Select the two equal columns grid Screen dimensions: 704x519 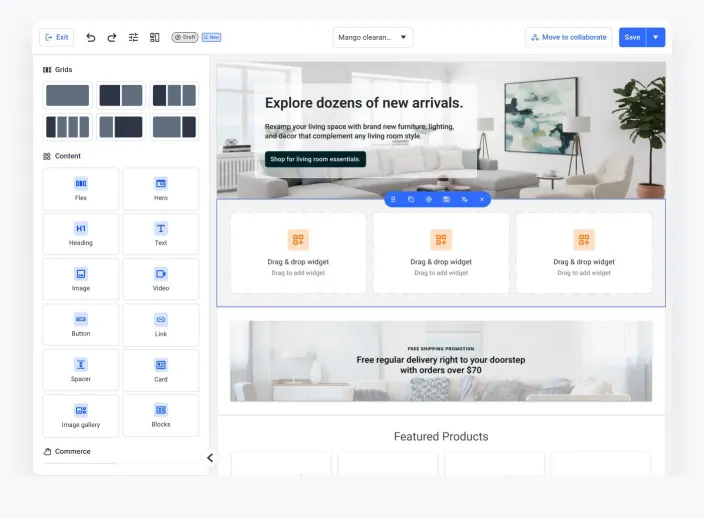coord(121,95)
